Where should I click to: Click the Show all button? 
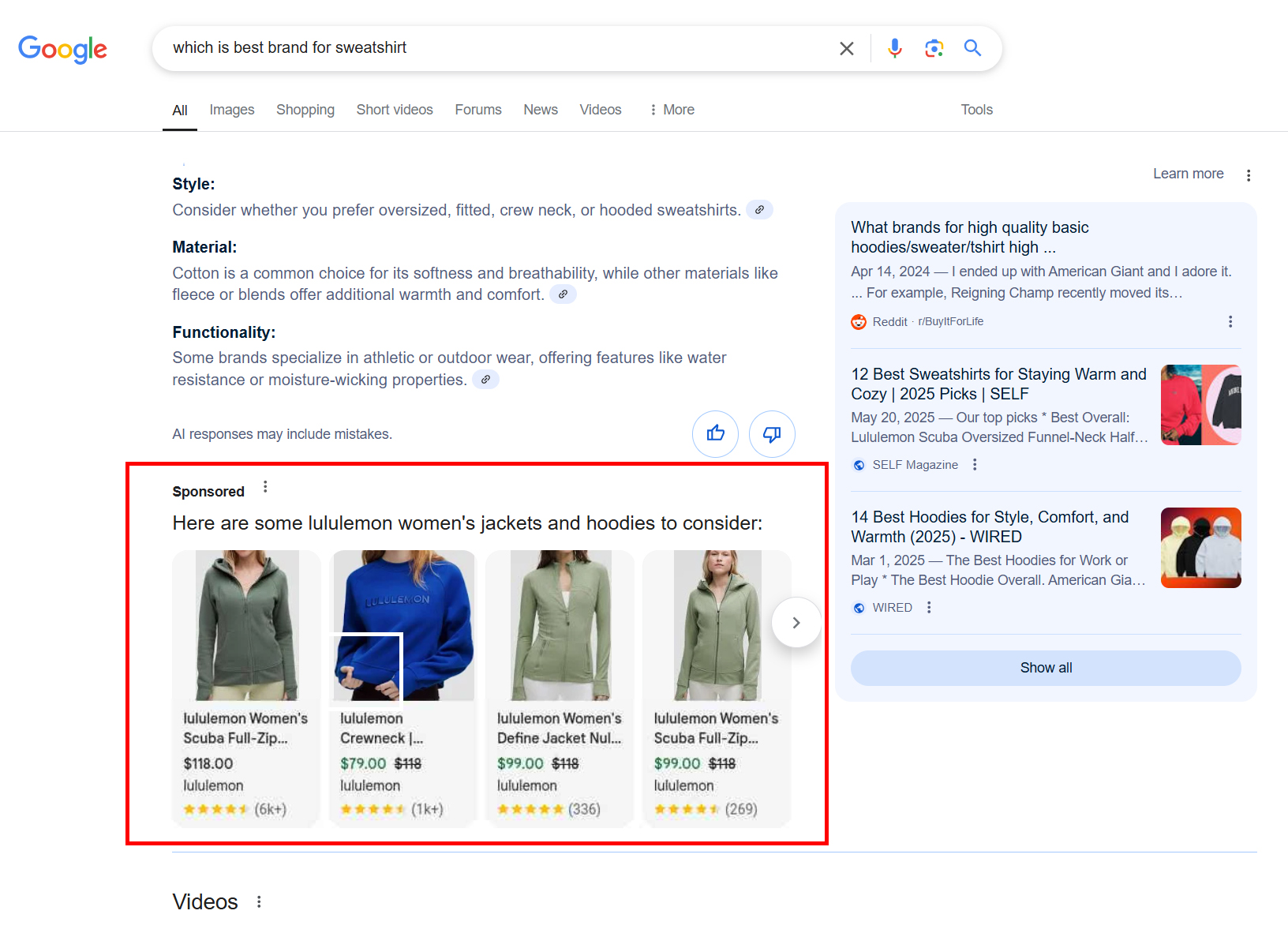[1046, 668]
